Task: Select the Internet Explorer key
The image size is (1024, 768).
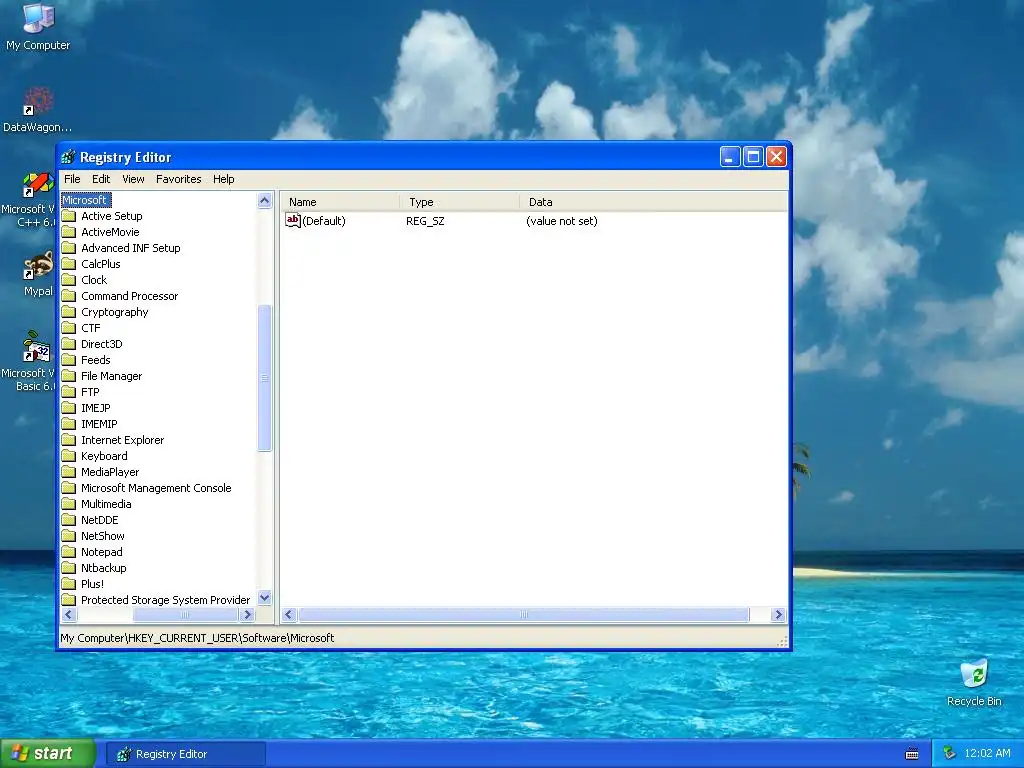Action: click(x=122, y=440)
